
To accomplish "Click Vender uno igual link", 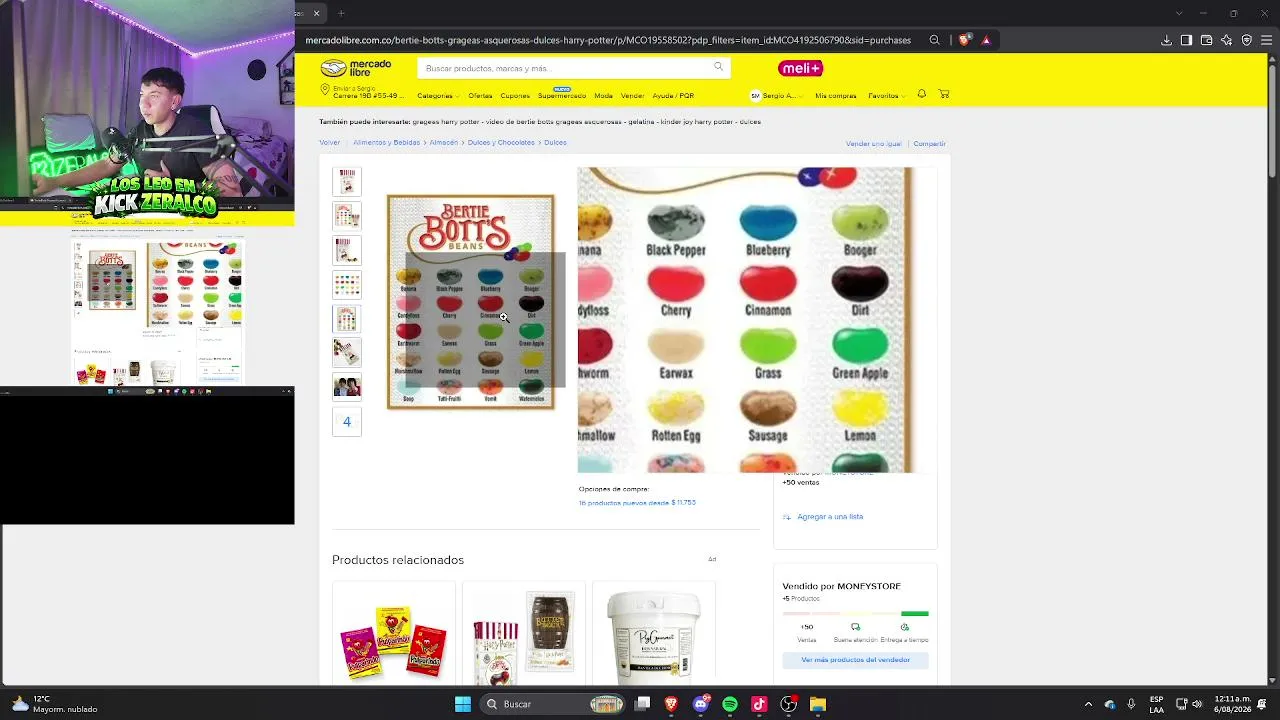I will pyautogui.click(x=873, y=143).
